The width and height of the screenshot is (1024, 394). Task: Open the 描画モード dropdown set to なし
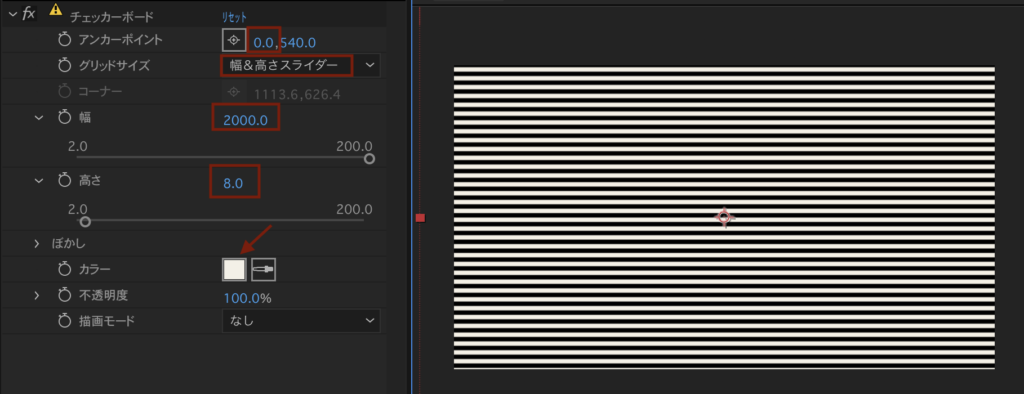pyautogui.click(x=301, y=321)
